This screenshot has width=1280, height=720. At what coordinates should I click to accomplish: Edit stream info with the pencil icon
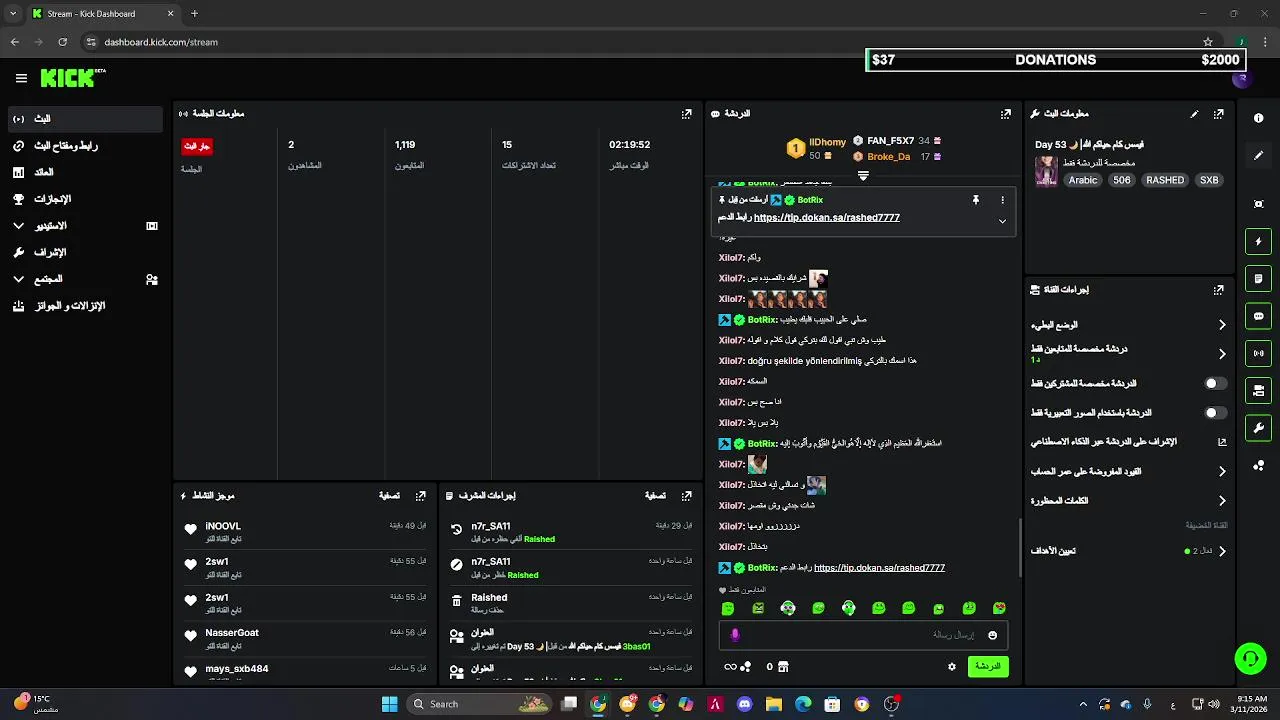pos(1194,114)
